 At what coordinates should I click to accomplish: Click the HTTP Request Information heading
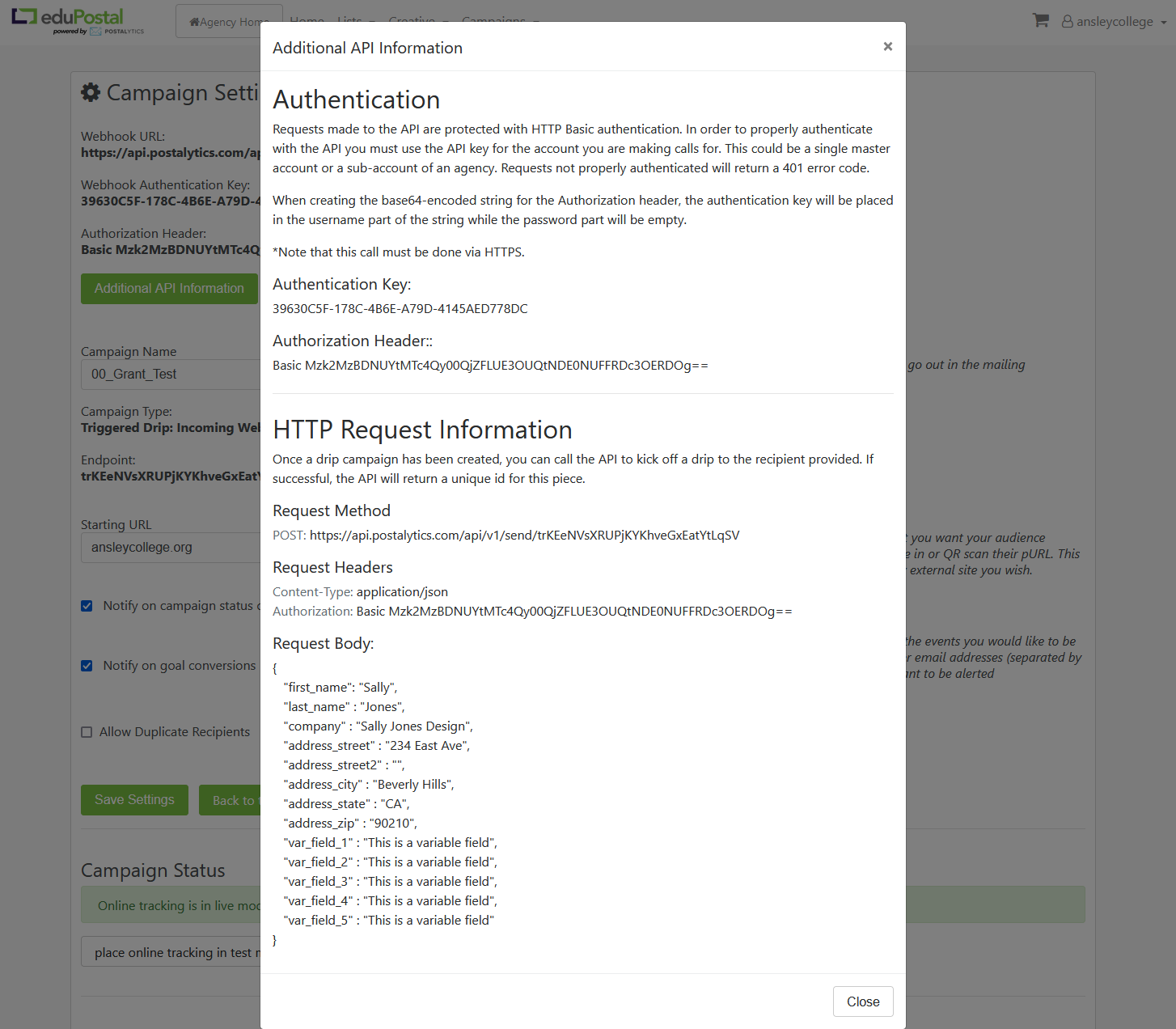(x=422, y=430)
